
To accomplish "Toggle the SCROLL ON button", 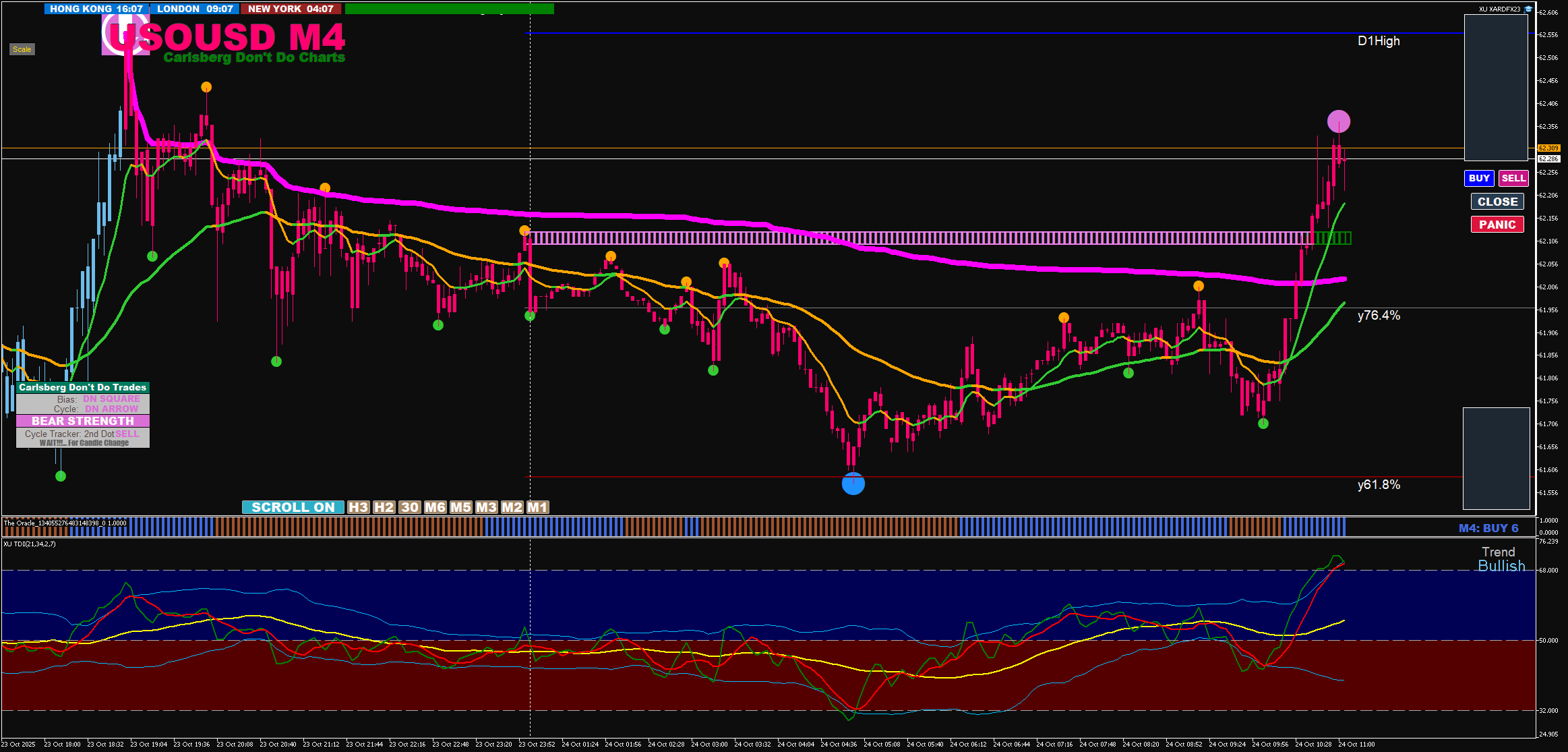I will click(x=293, y=507).
